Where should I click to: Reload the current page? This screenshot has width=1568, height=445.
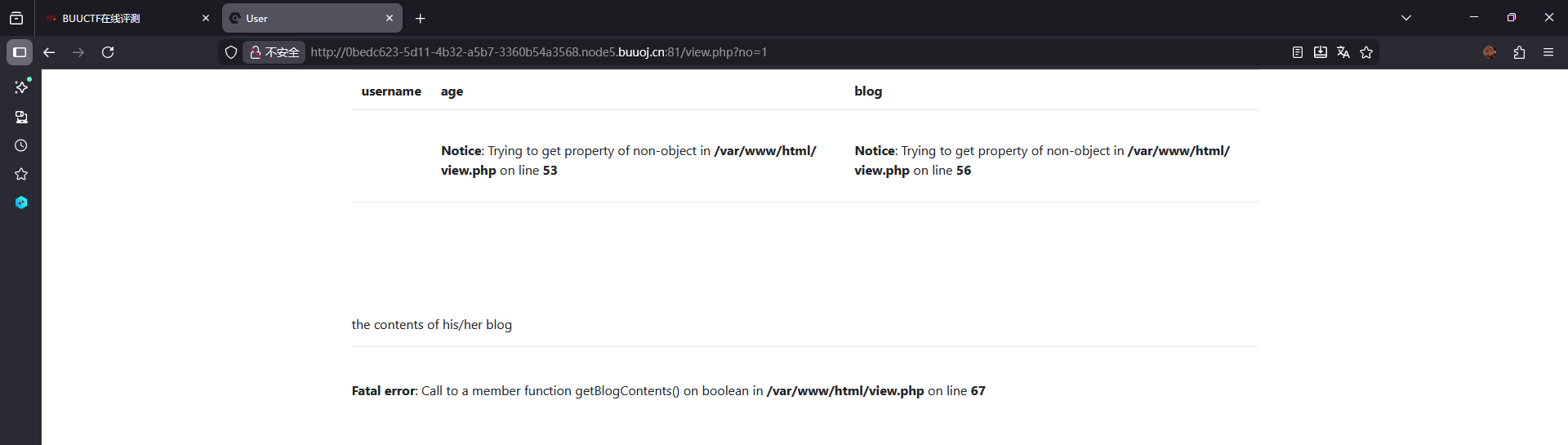108,52
